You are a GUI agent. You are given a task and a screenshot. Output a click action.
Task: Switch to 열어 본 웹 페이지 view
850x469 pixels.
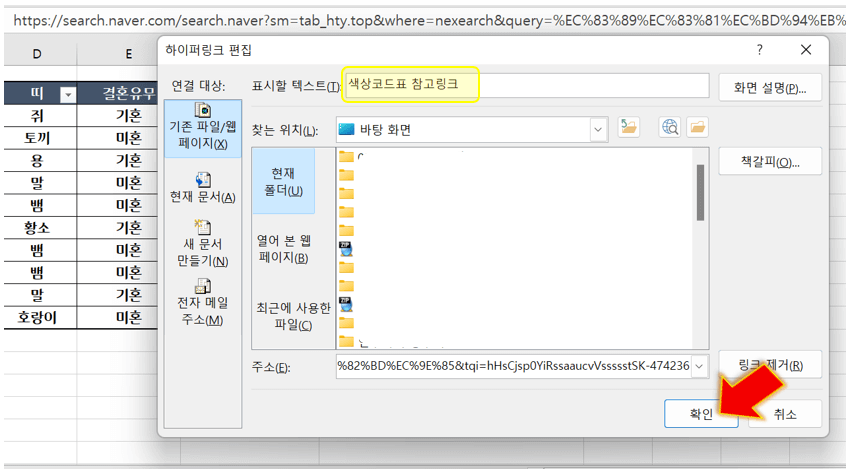(284, 249)
